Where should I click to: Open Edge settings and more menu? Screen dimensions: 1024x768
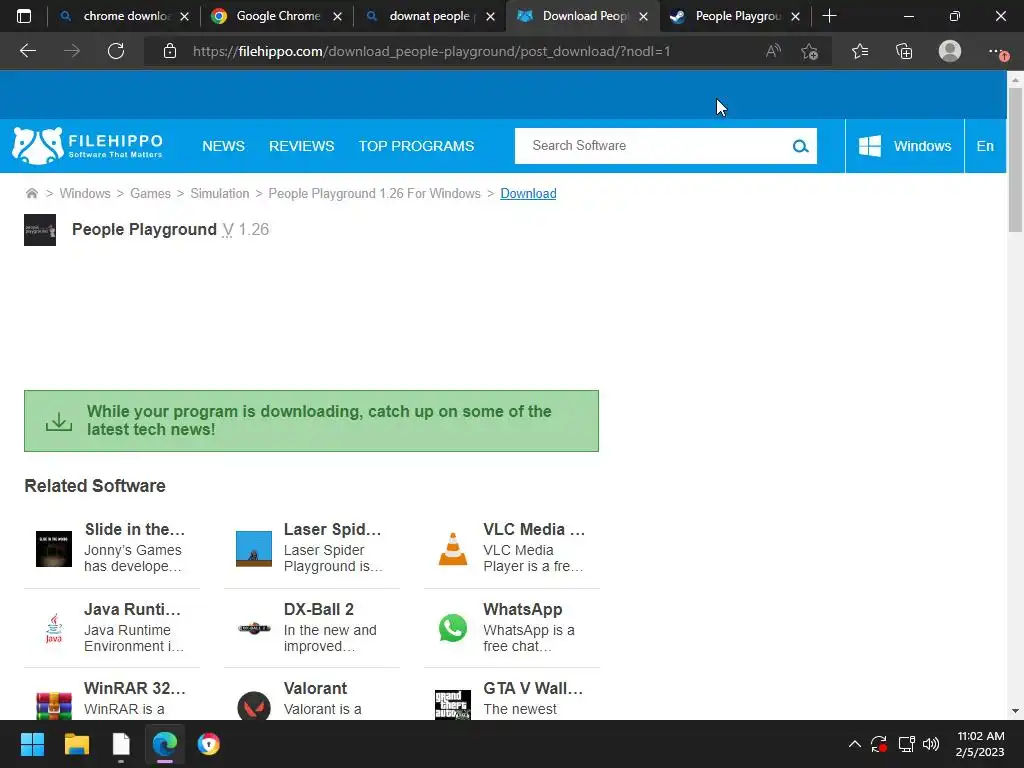click(x=997, y=51)
